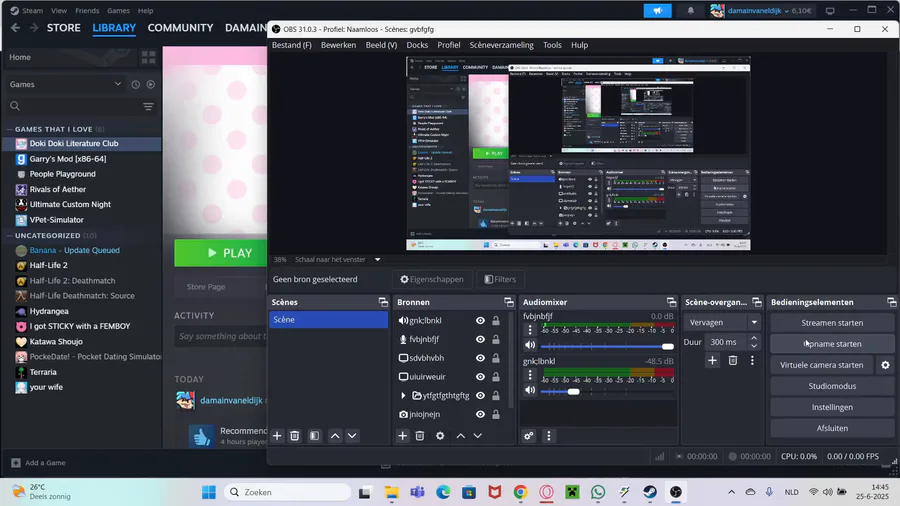Add a new scene with plus icon
Image resolution: width=900 pixels, height=506 pixels.
click(277, 436)
